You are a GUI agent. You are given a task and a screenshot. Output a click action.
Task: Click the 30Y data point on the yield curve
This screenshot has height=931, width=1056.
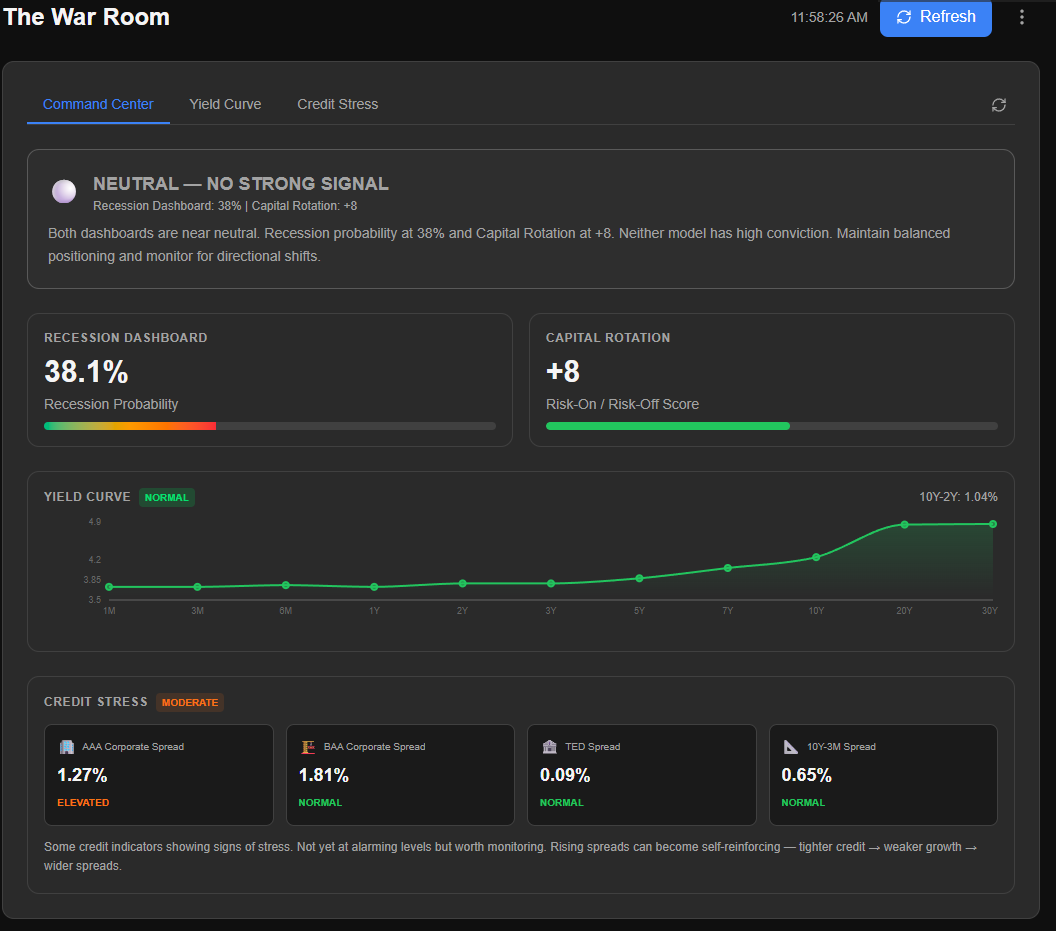click(x=992, y=523)
